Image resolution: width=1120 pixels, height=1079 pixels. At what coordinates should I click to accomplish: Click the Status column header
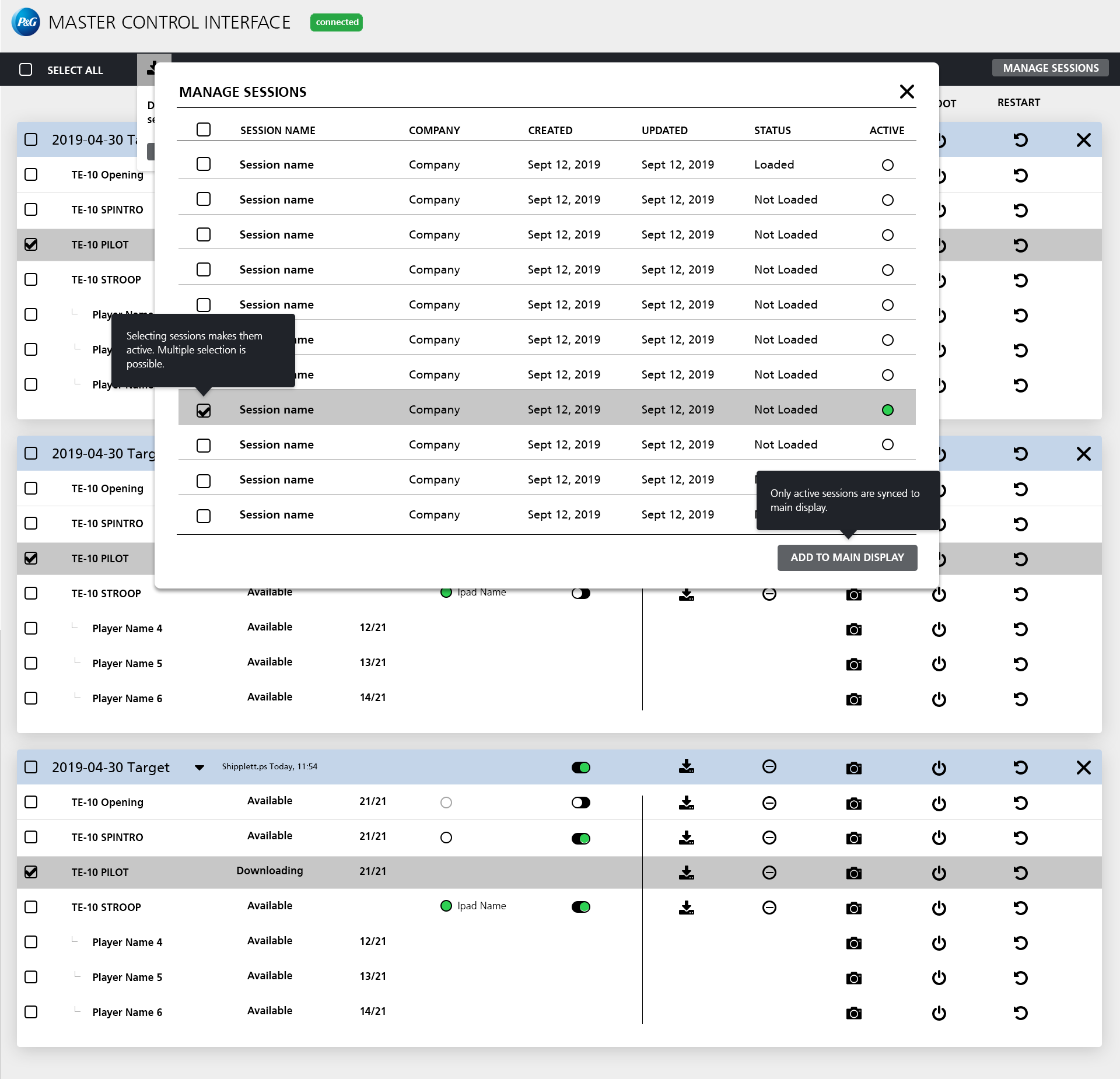[772, 131]
